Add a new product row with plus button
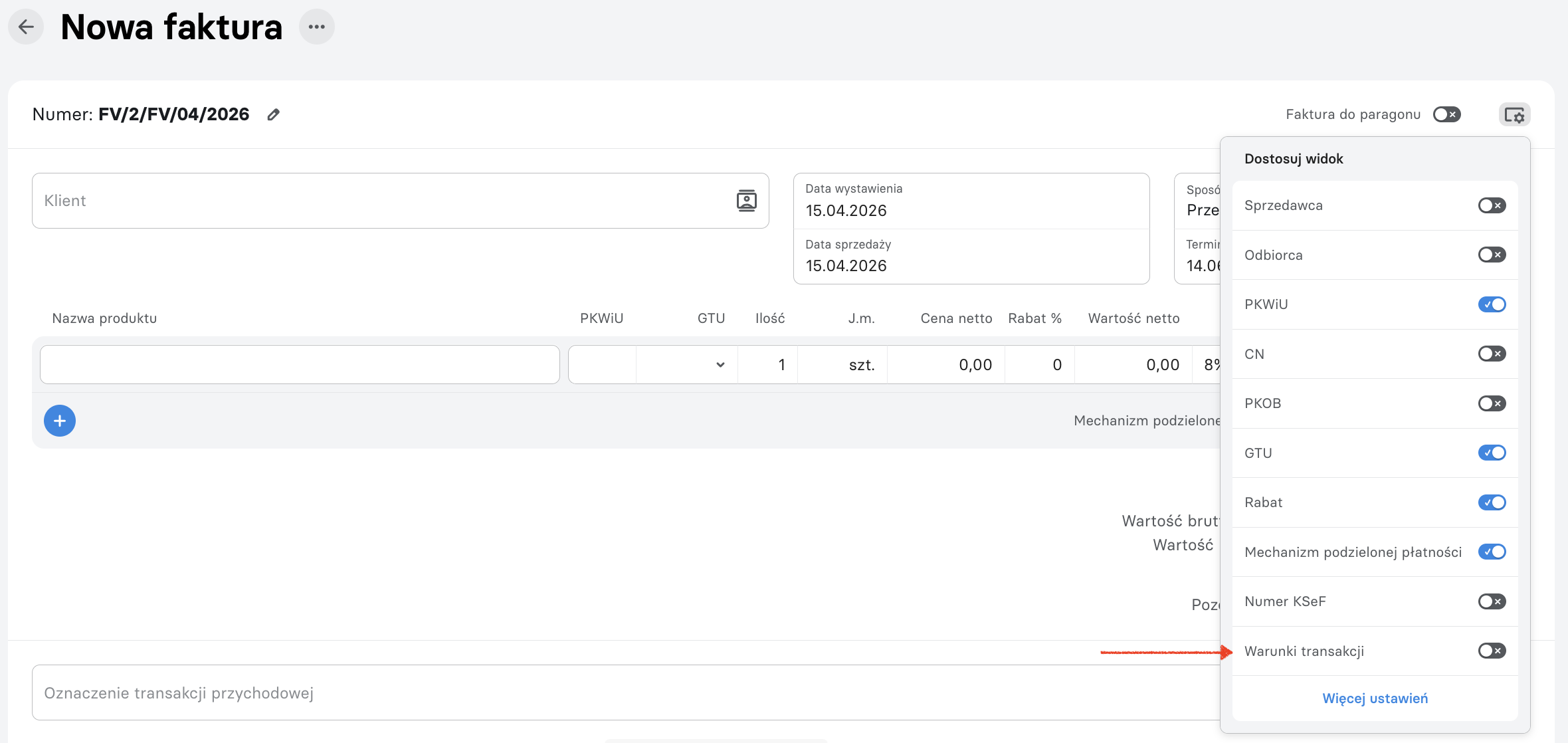 60,421
